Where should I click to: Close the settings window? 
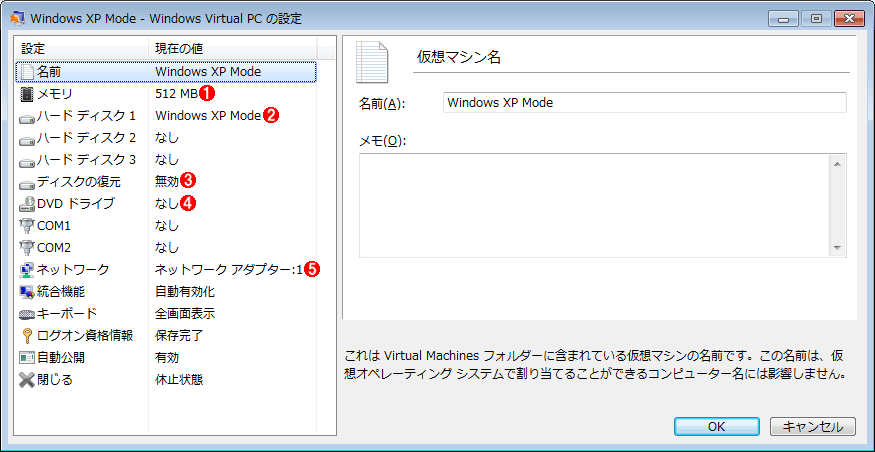pos(849,18)
